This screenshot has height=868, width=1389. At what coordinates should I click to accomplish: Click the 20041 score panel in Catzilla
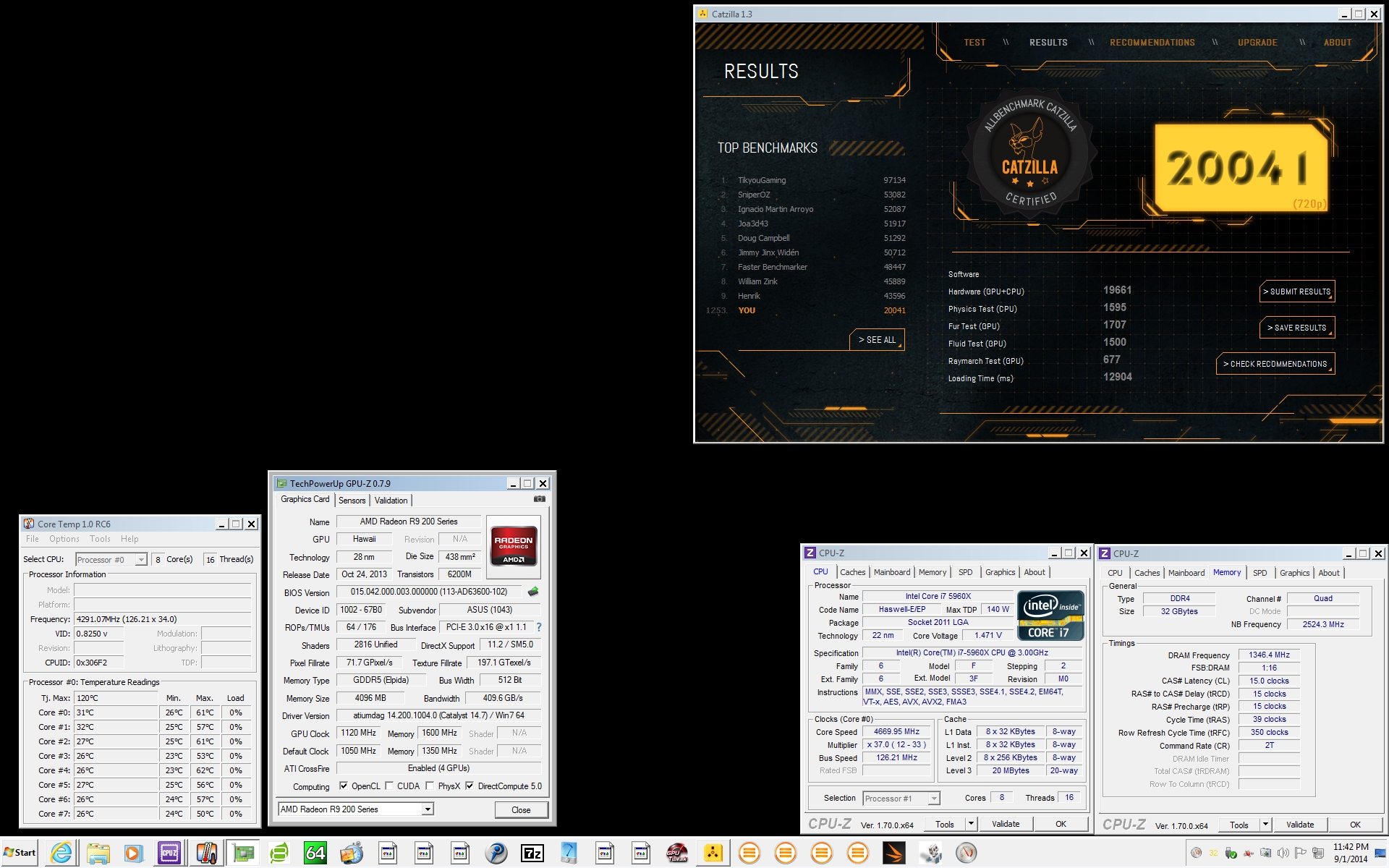click(x=1241, y=168)
